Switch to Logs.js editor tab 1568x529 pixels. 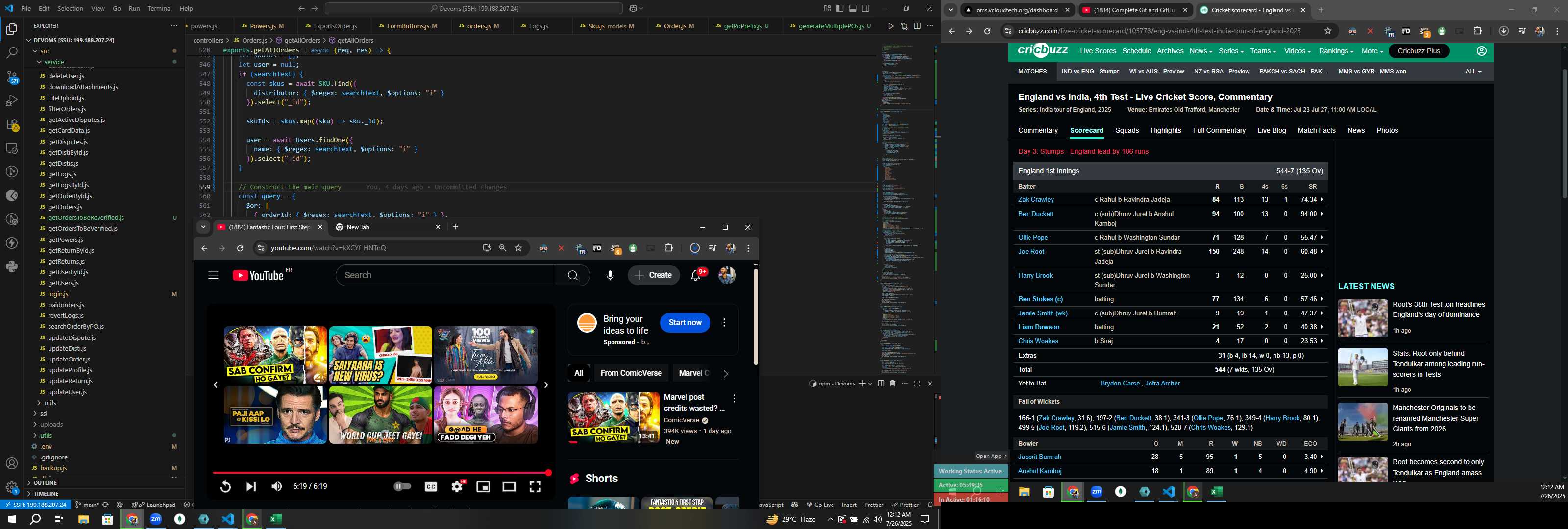click(539, 26)
